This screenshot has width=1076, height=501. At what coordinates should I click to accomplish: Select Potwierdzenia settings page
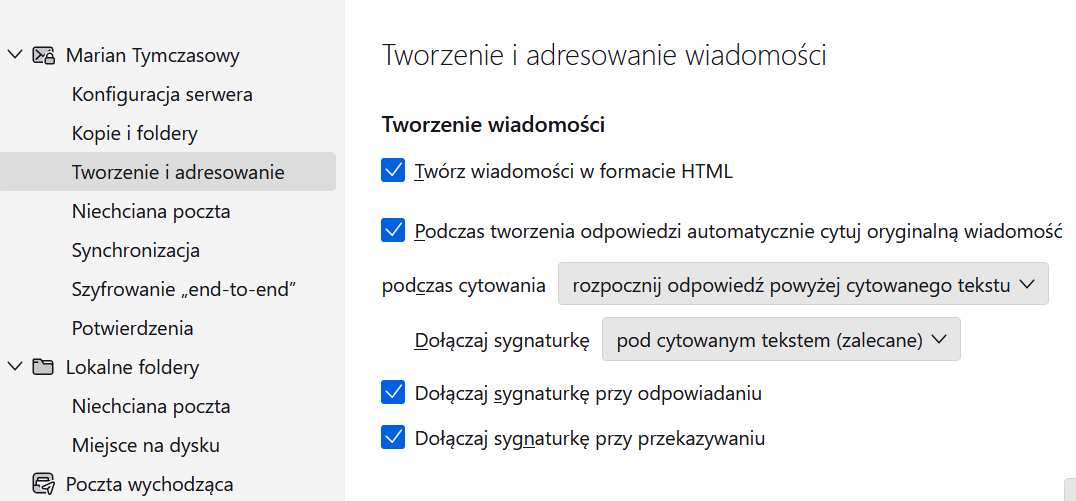133,328
